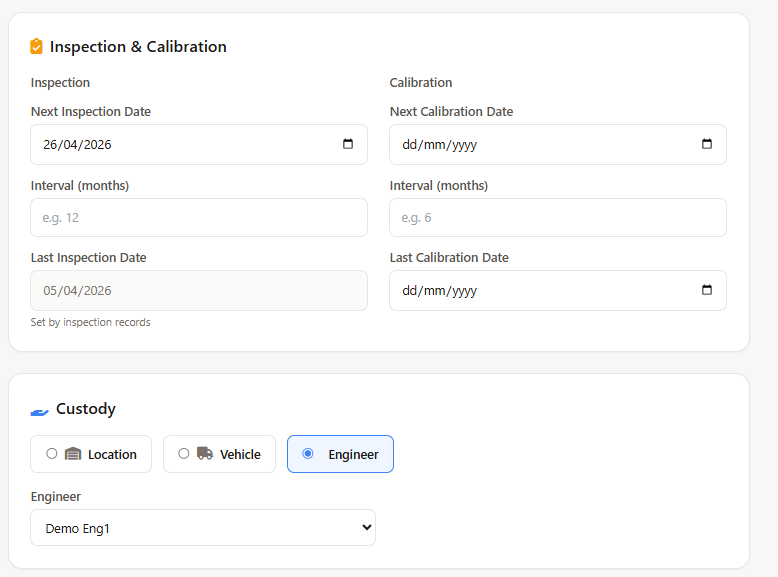Click the Last Inspection Date field 05/04/2026
Image resolution: width=778 pixels, height=577 pixels.
tap(199, 290)
